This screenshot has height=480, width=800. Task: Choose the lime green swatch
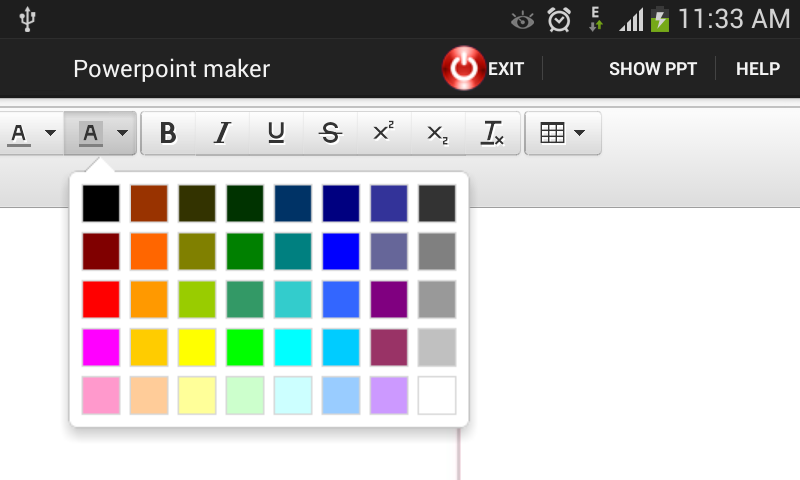pyautogui.click(x=245, y=347)
